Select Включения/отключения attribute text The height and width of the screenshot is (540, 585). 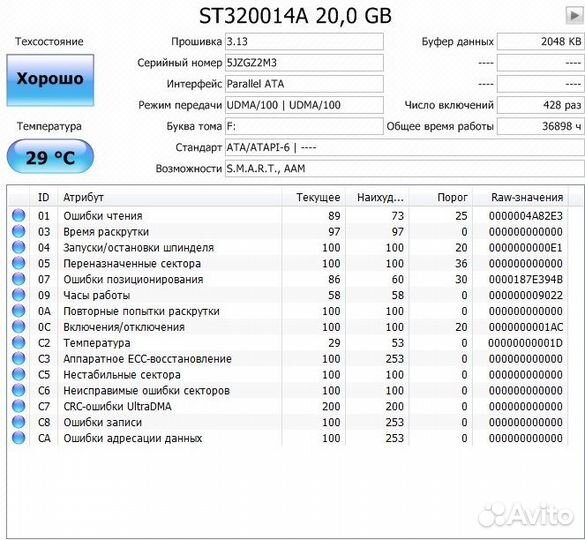(x=124, y=327)
